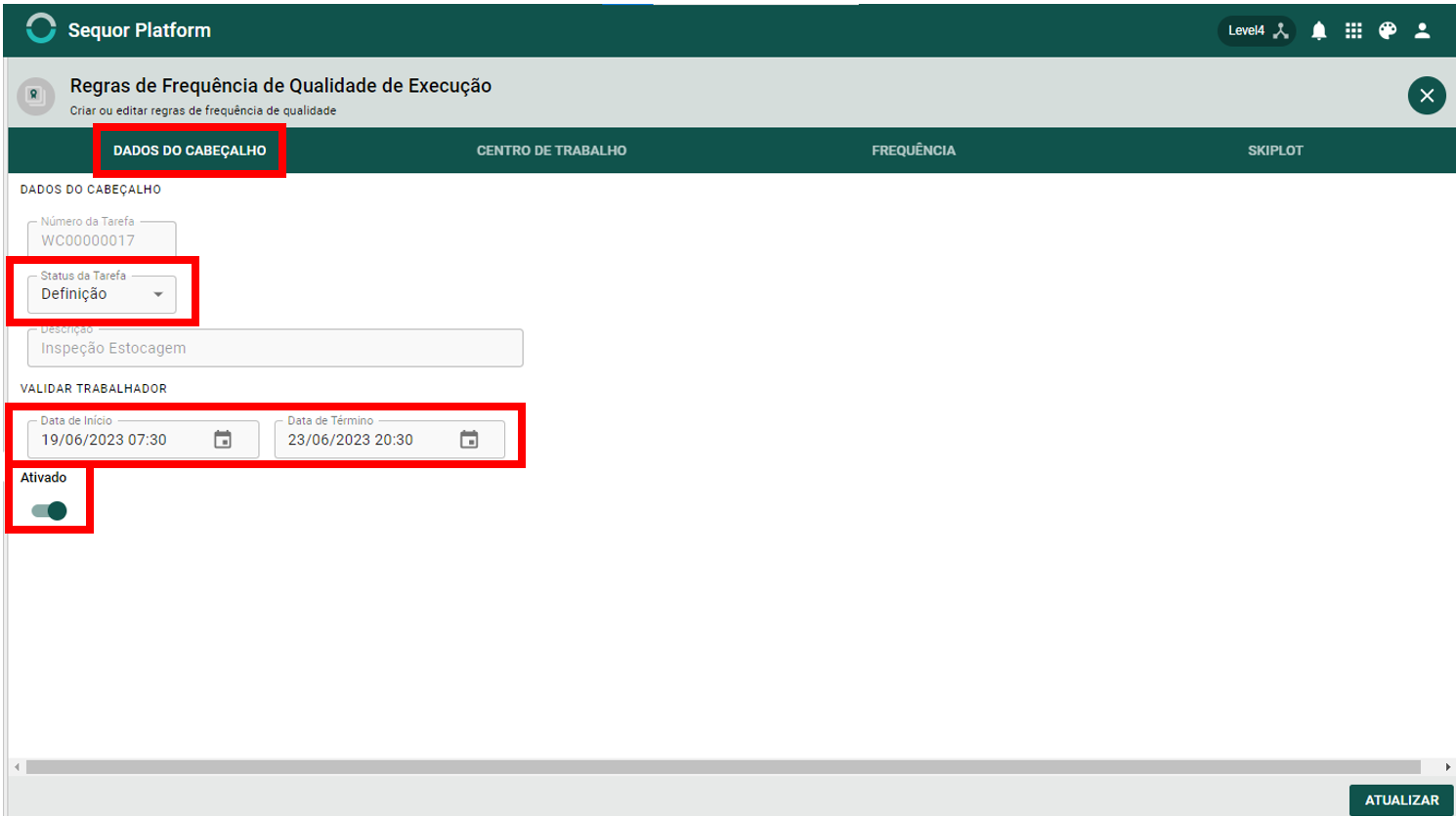Click the horizontal scrollbar track
The width and height of the screenshot is (1456, 816).
(x=723, y=767)
